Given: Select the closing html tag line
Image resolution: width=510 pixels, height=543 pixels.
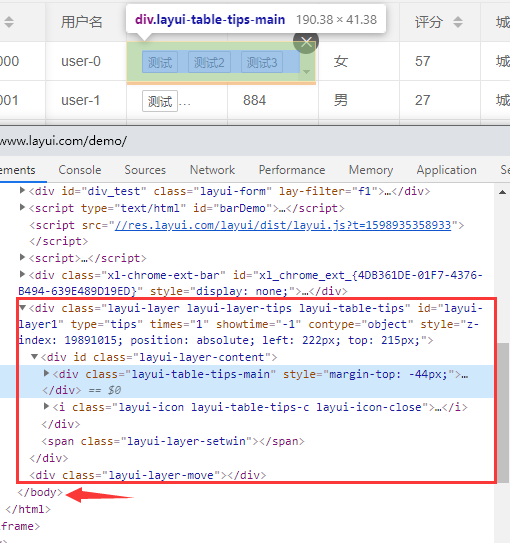Looking at the screenshot, I should 28,509.
